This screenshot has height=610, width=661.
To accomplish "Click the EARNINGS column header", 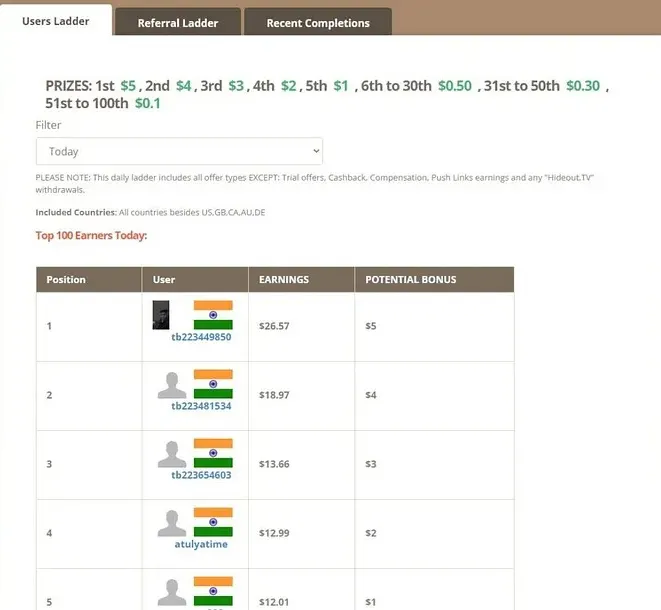I will pyautogui.click(x=284, y=280).
